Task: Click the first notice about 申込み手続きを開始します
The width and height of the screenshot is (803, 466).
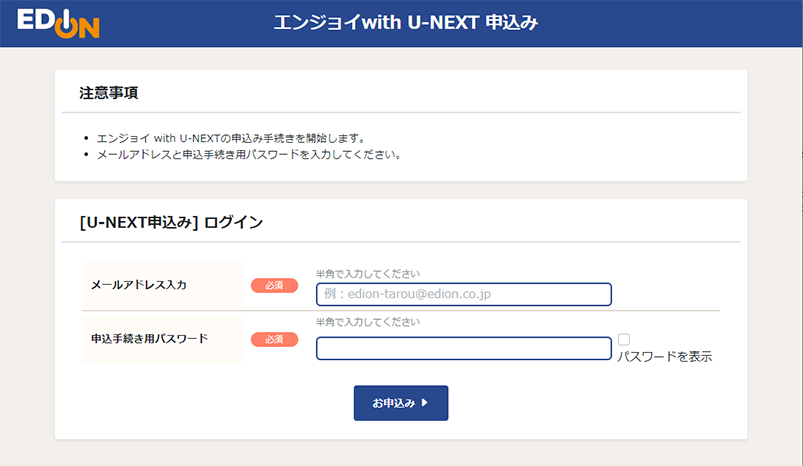Action: (230, 137)
